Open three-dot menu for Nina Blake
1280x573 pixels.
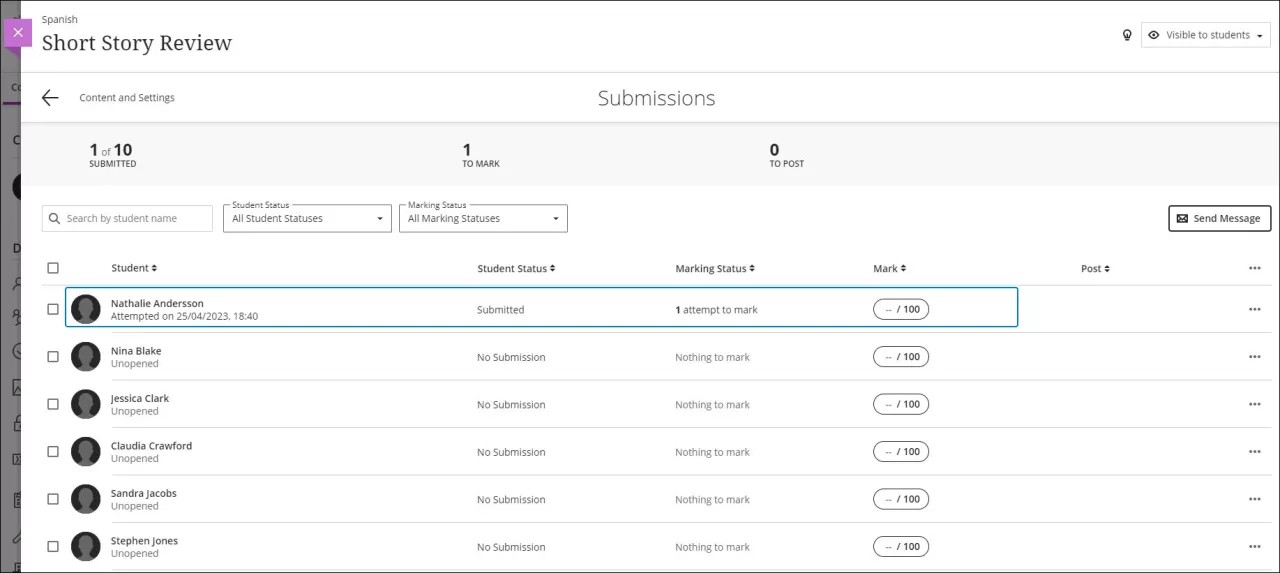[x=1254, y=357]
